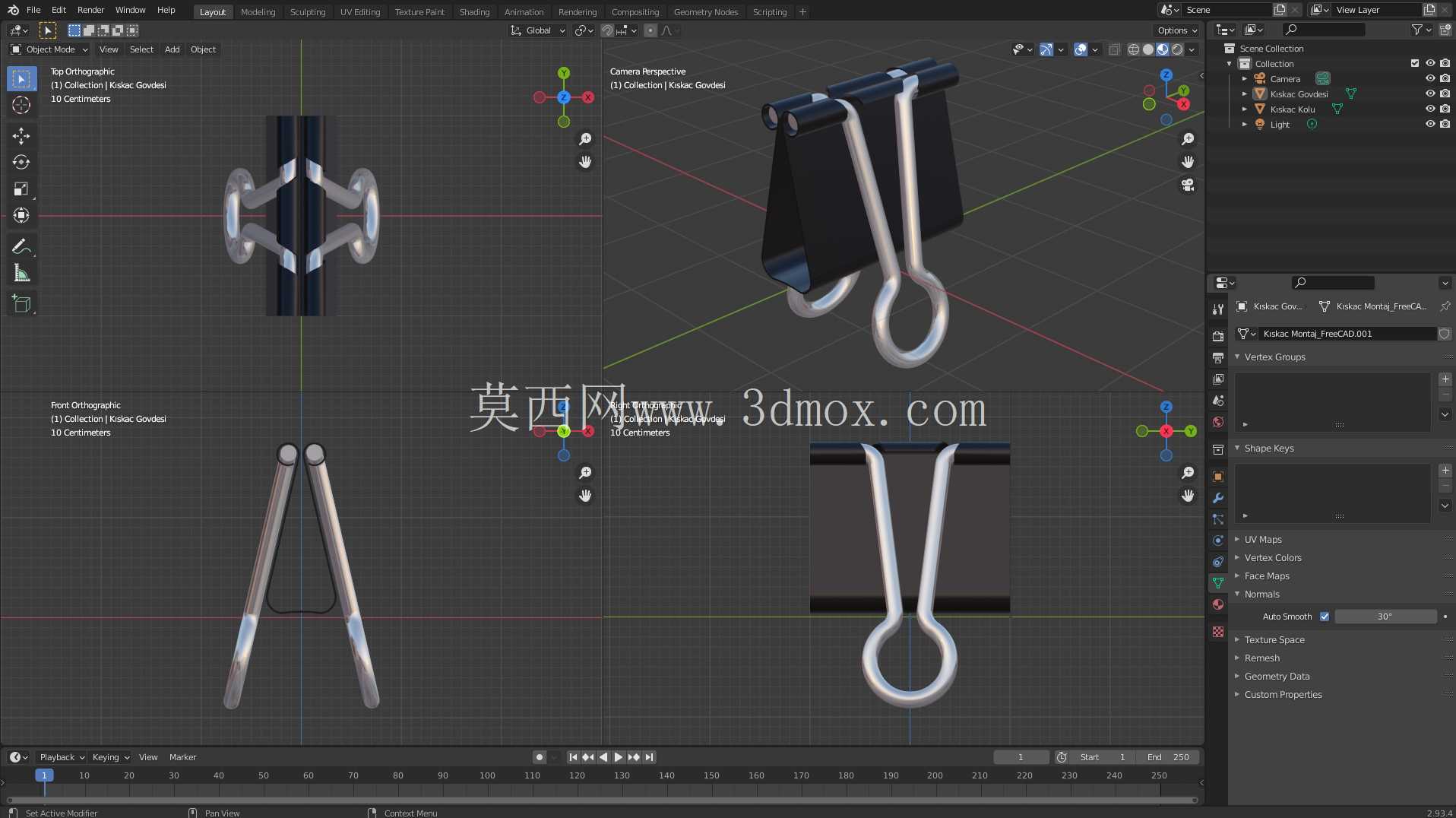Select the Transform tool
The width and height of the screenshot is (1456, 818).
(x=21, y=215)
